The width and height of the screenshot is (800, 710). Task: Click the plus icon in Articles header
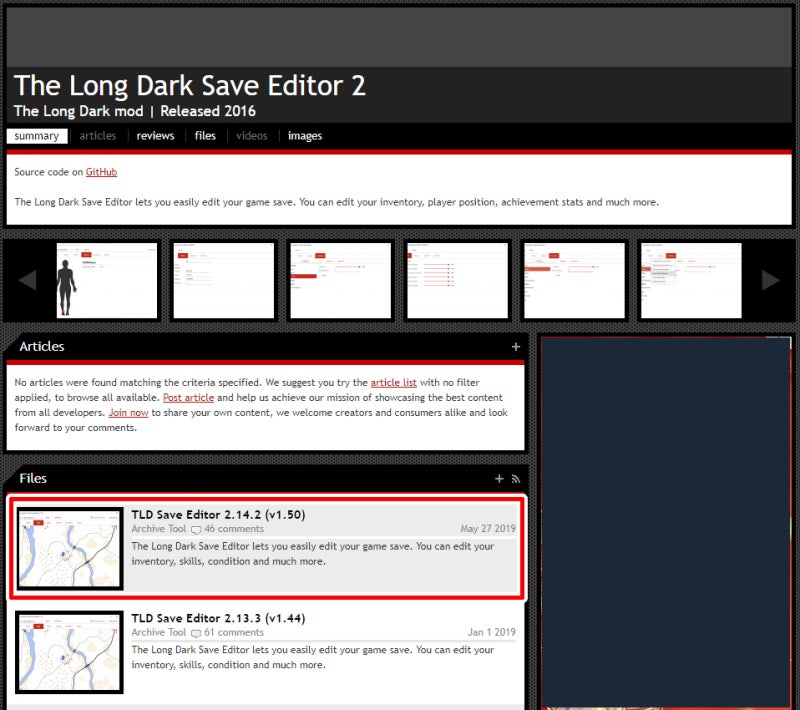coord(516,347)
